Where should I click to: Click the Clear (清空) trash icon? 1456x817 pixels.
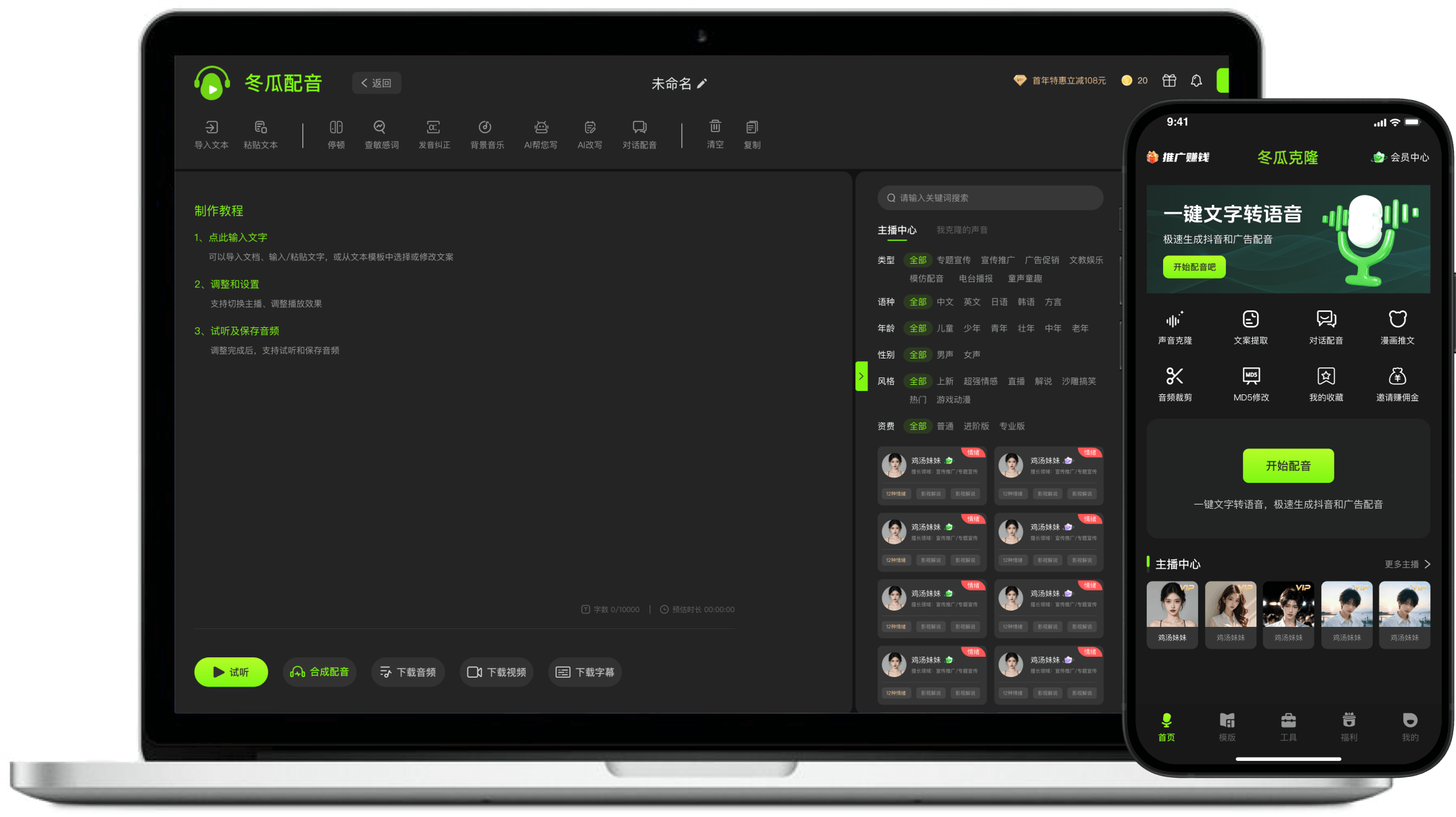[x=715, y=127]
